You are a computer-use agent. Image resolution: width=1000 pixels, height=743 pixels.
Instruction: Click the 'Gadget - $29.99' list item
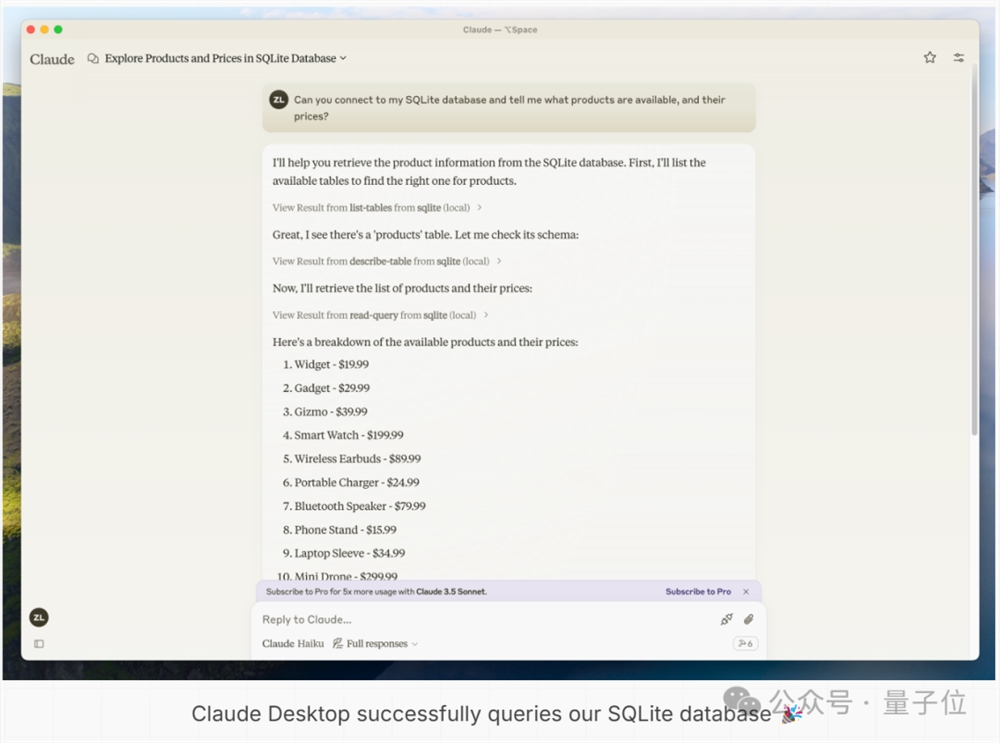pyautogui.click(x=327, y=388)
